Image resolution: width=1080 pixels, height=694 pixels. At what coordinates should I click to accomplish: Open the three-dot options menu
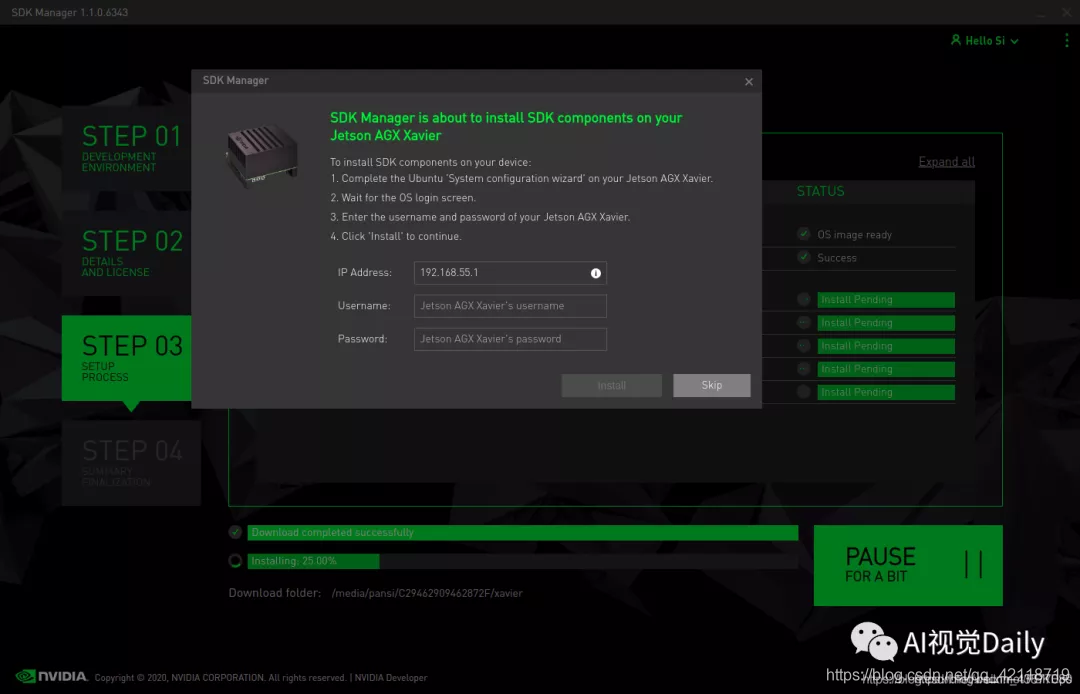click(1066, 41)
